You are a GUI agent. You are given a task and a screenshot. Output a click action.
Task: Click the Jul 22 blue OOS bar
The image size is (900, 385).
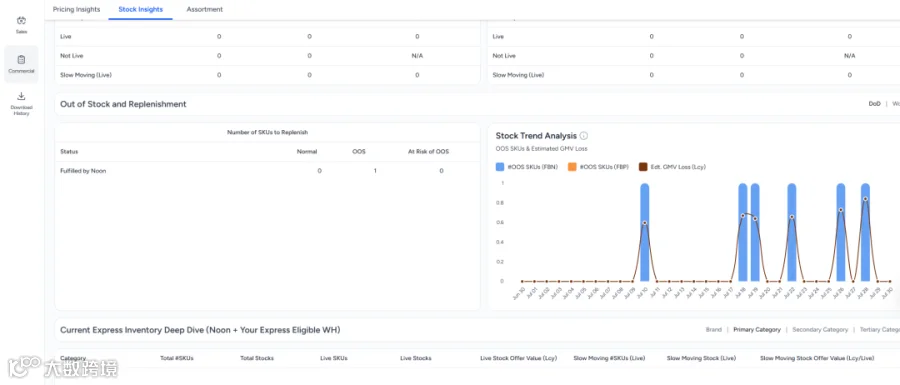coord(792,232)
